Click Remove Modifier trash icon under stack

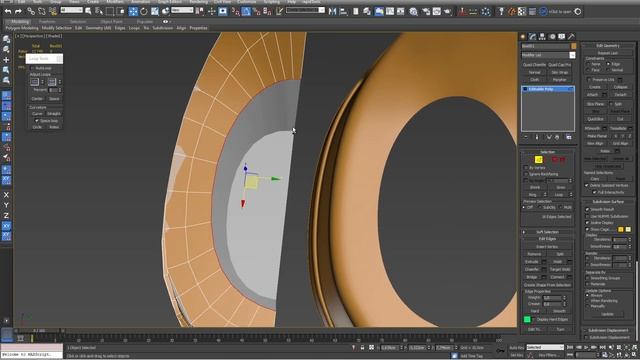(557, 137)
